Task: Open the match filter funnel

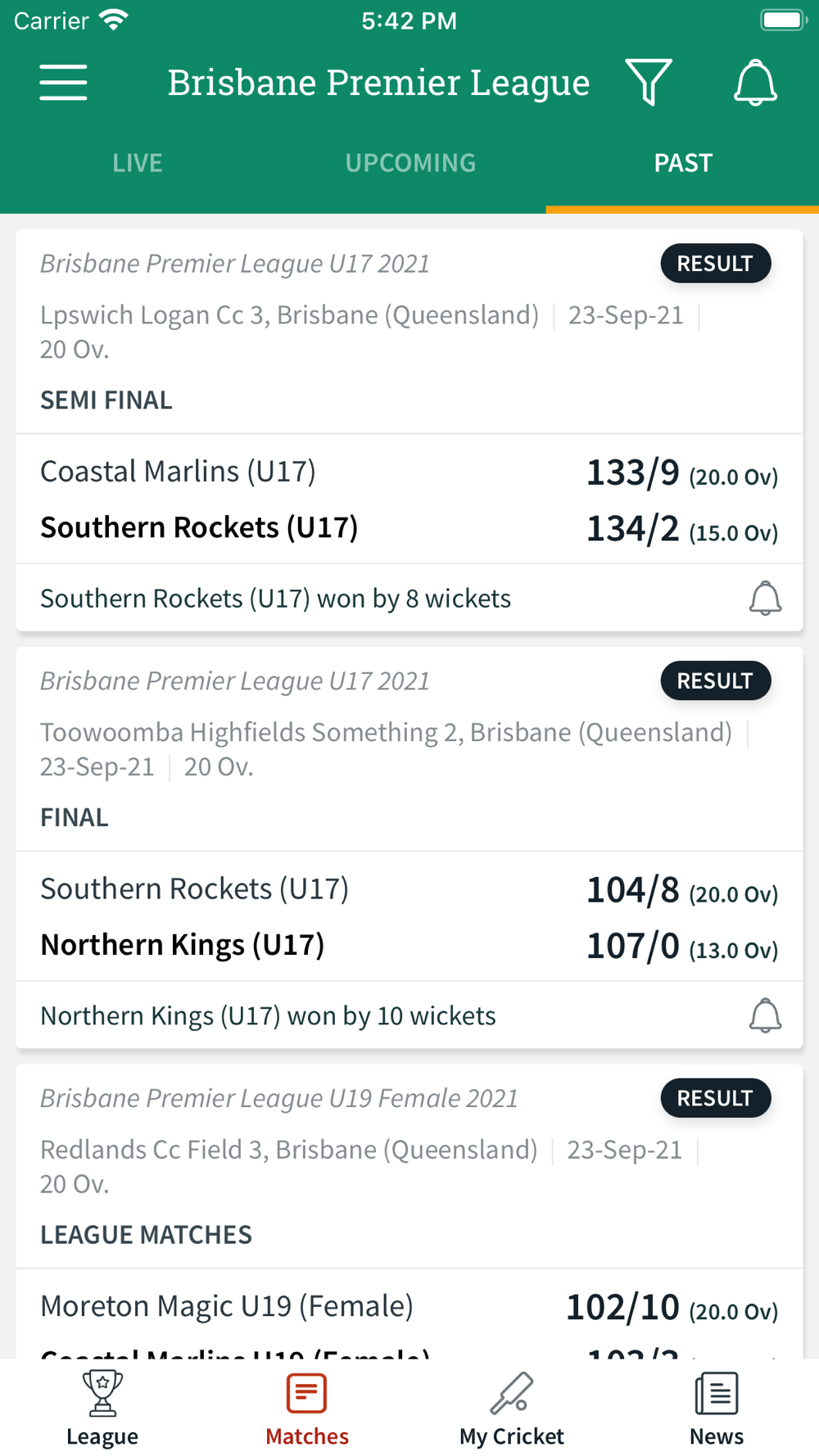Action: pos(649,82)
